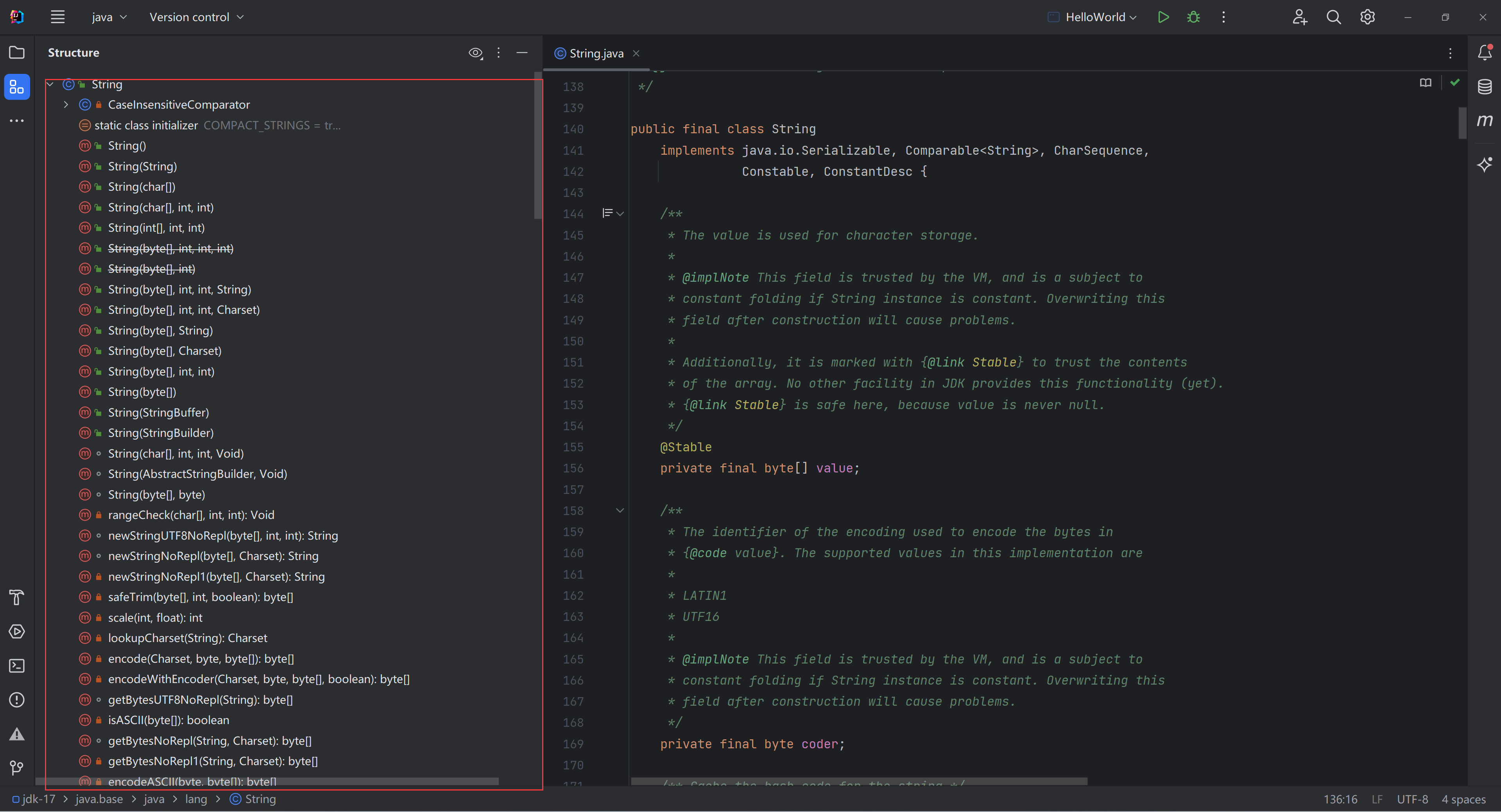Click the Structure panel vertical scrollbar
The width and height of the screenshot is (1501, 812).
tap(537, 146)
